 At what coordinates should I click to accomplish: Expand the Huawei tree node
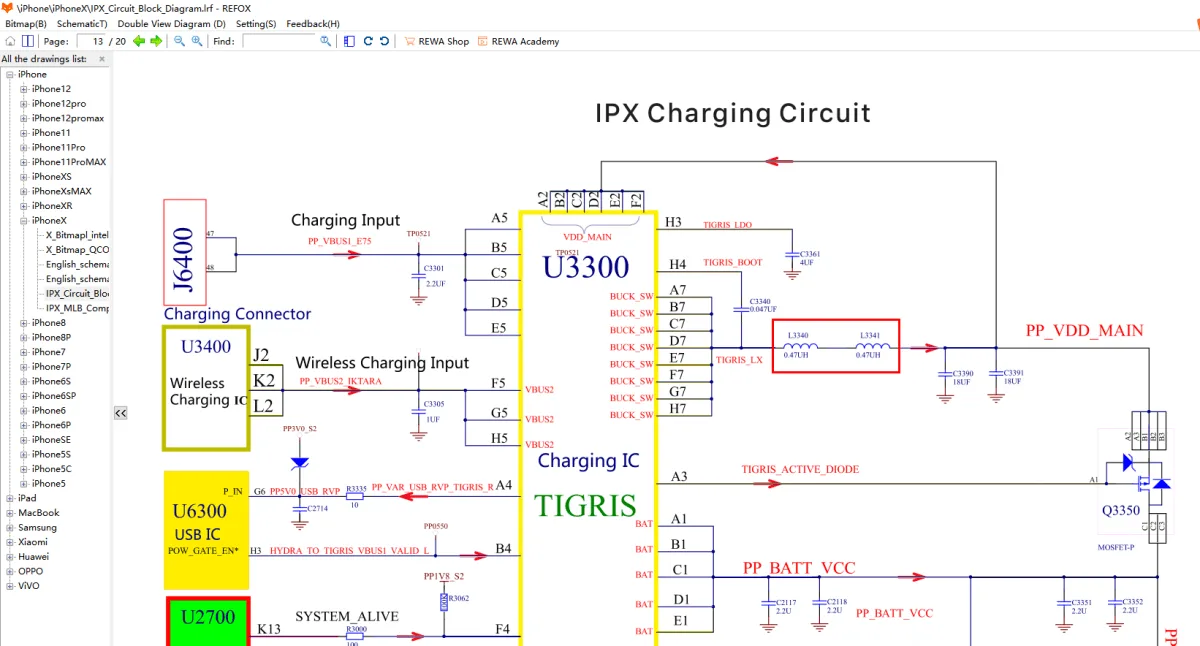click(x=9, y=556)
